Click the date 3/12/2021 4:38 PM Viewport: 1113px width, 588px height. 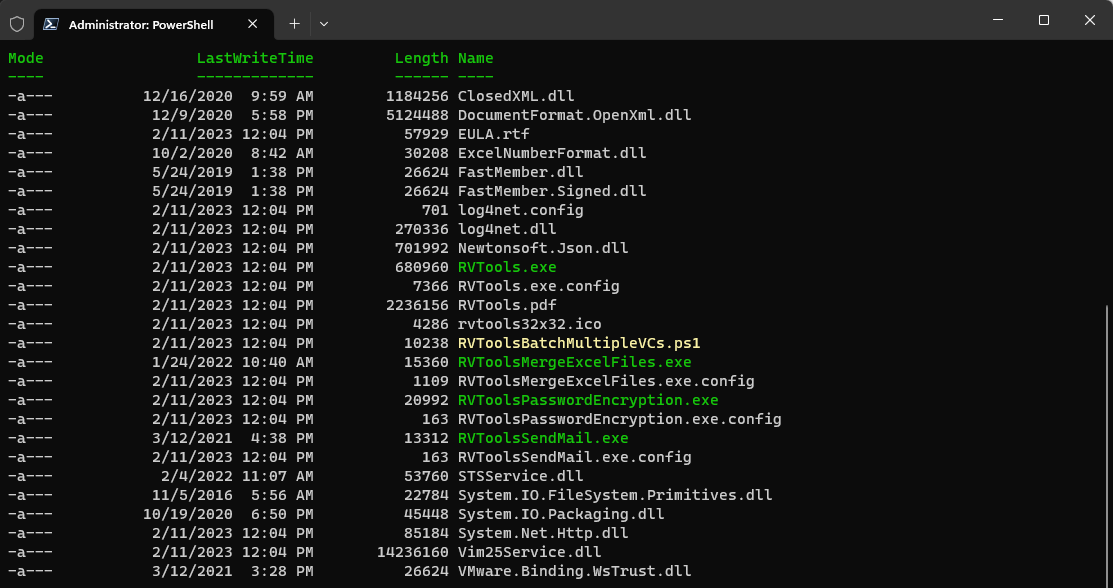pos(232,438)
